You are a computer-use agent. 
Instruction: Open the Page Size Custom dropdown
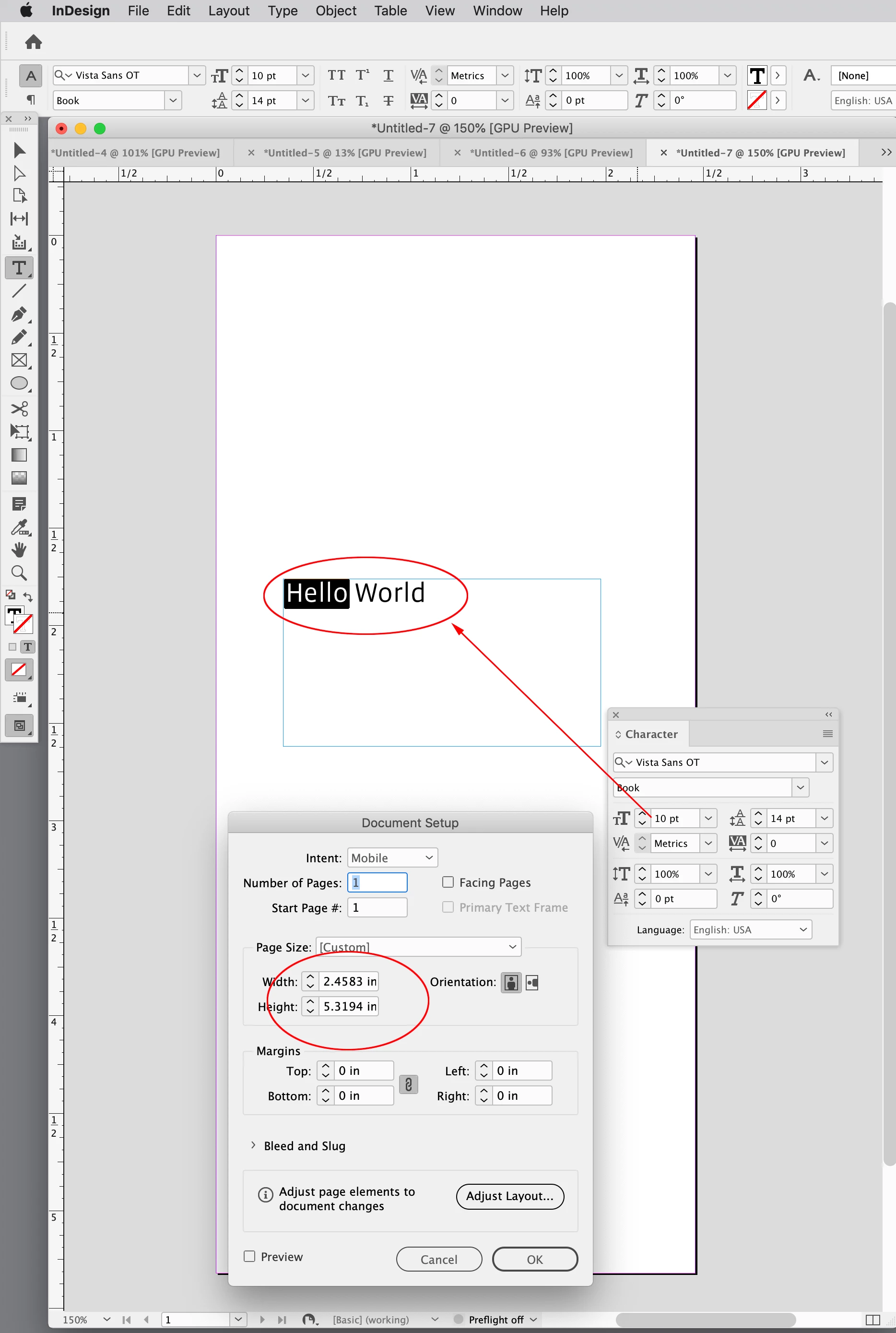pos(418,947)
